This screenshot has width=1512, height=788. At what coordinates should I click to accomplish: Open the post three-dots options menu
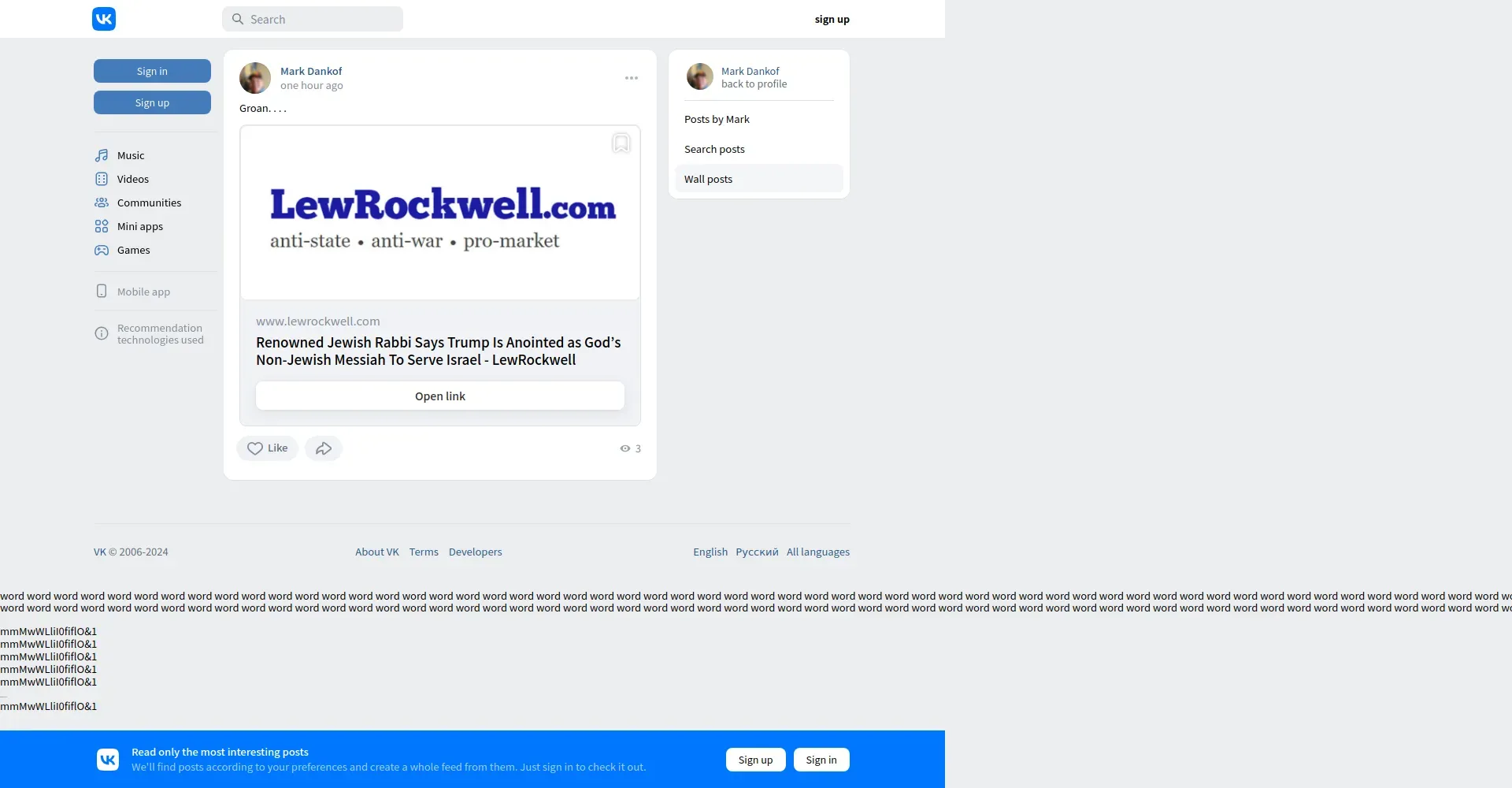pyautogui.click(x=632, y=78)
